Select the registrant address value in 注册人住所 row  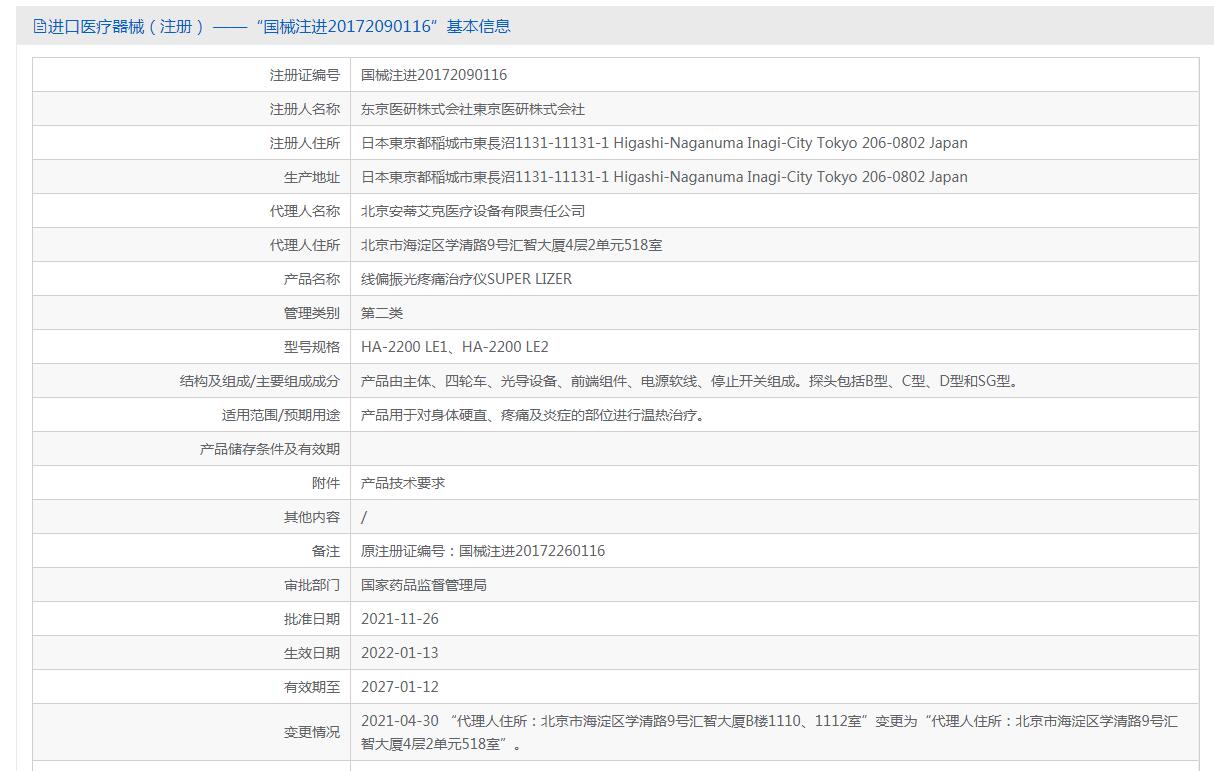pyautogui.click(x=664, y=143)
